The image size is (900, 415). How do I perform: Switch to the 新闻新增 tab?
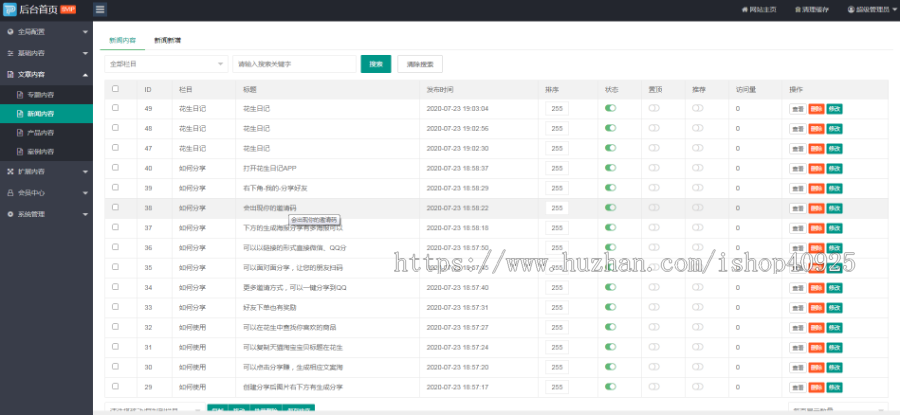[x=167, y=40]
